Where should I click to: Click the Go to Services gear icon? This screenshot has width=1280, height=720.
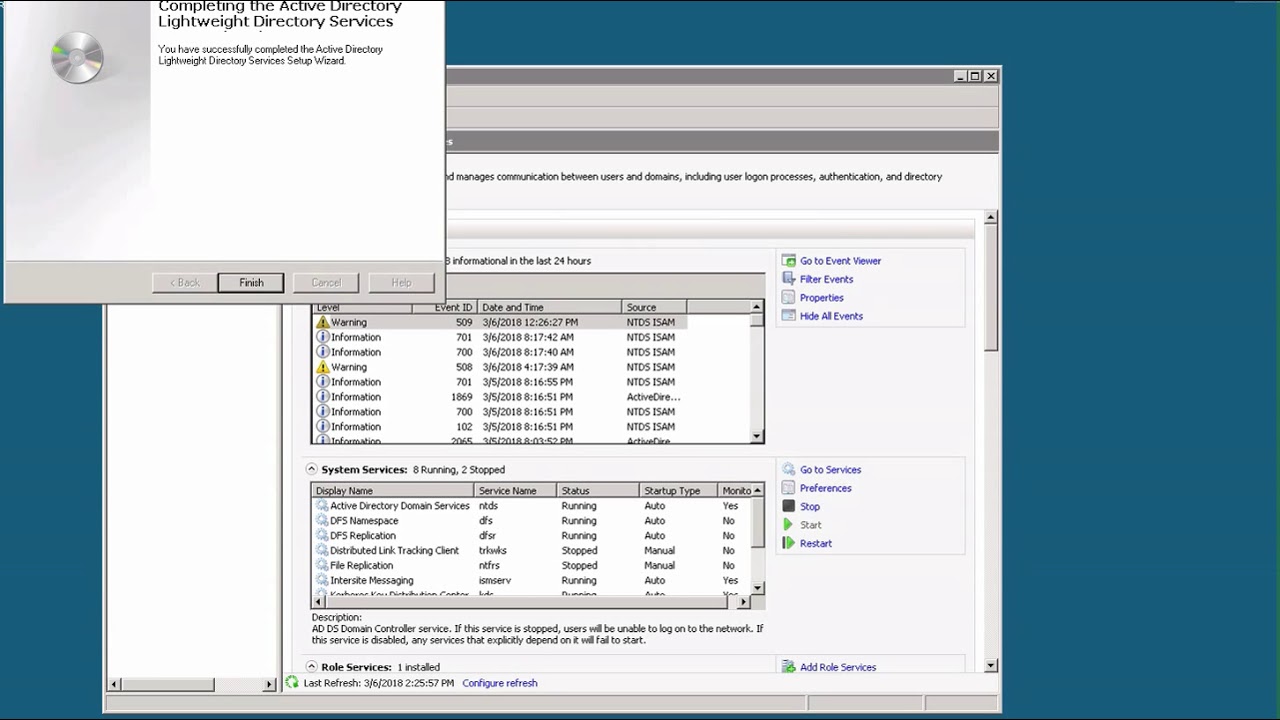pyautogui.click(x=789, y=469)
